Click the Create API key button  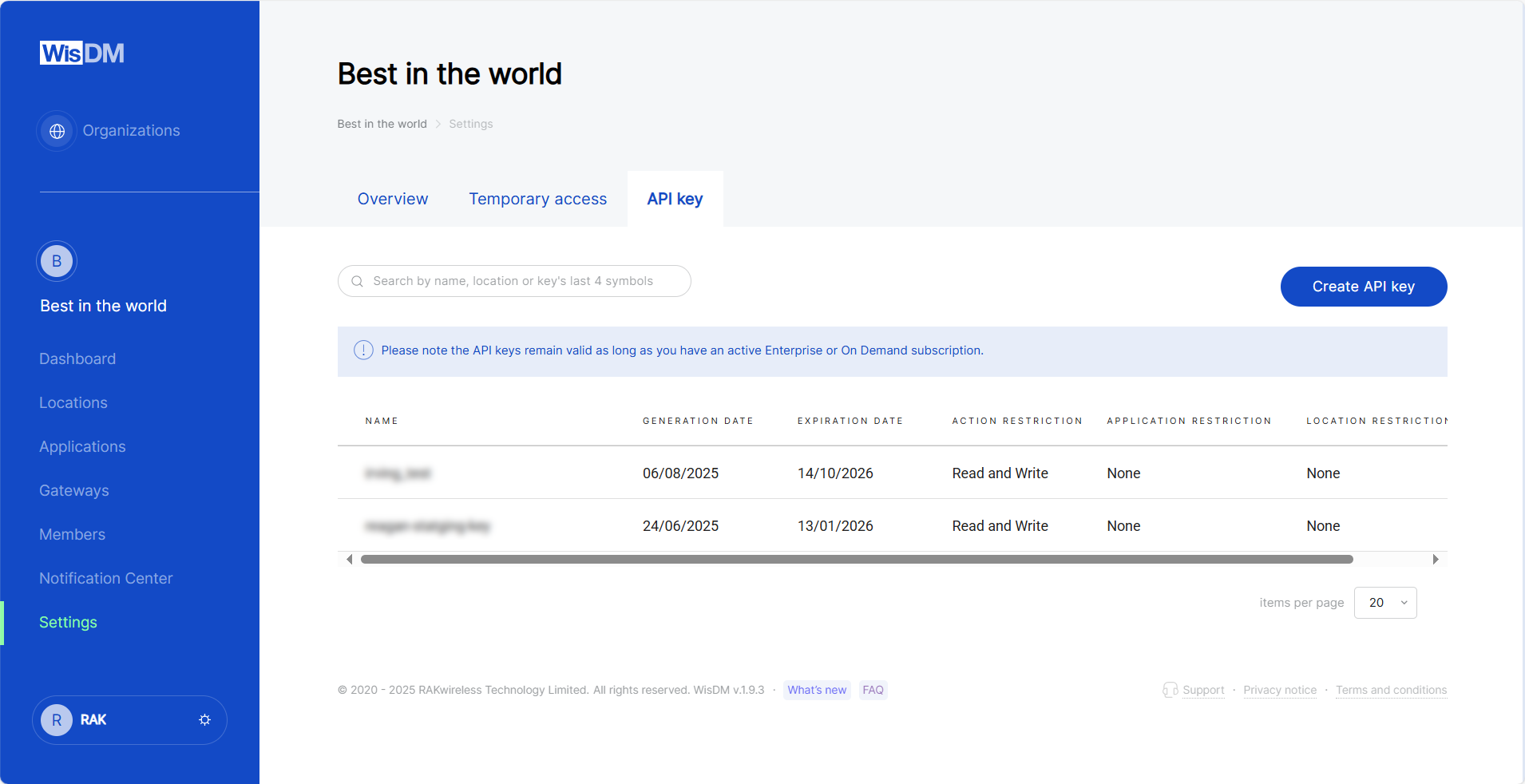coord(1363,287)
